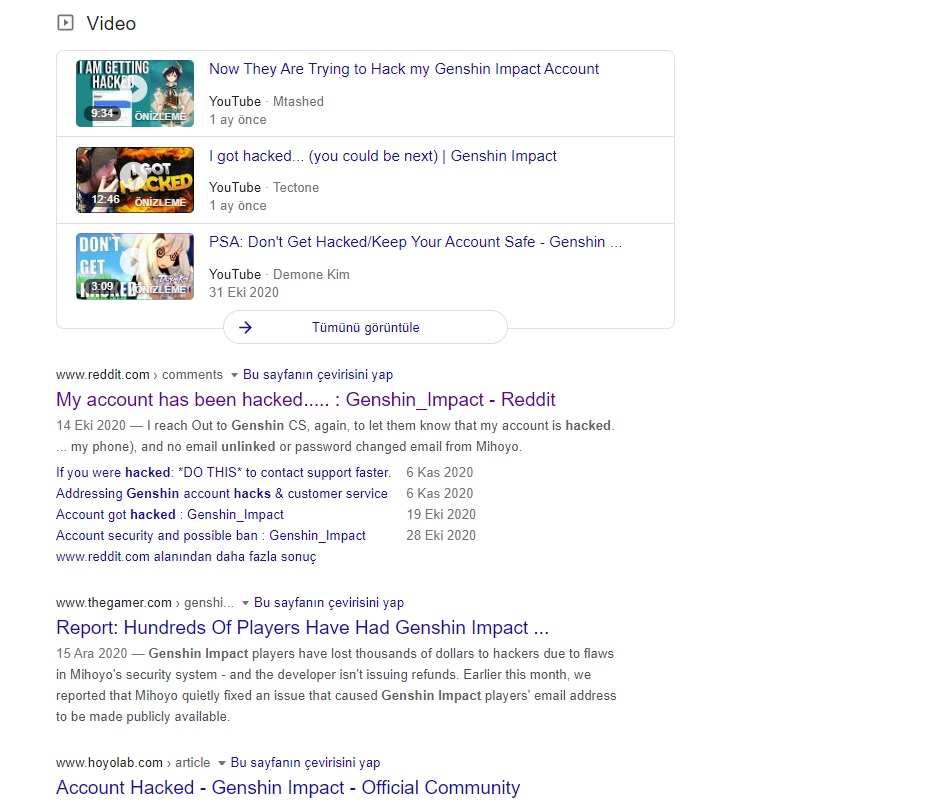Expand the dropdown arrow next to www.hoyolab.com
Image resolution: width=937 pixels, height=803 pixels.
[222, 764]
